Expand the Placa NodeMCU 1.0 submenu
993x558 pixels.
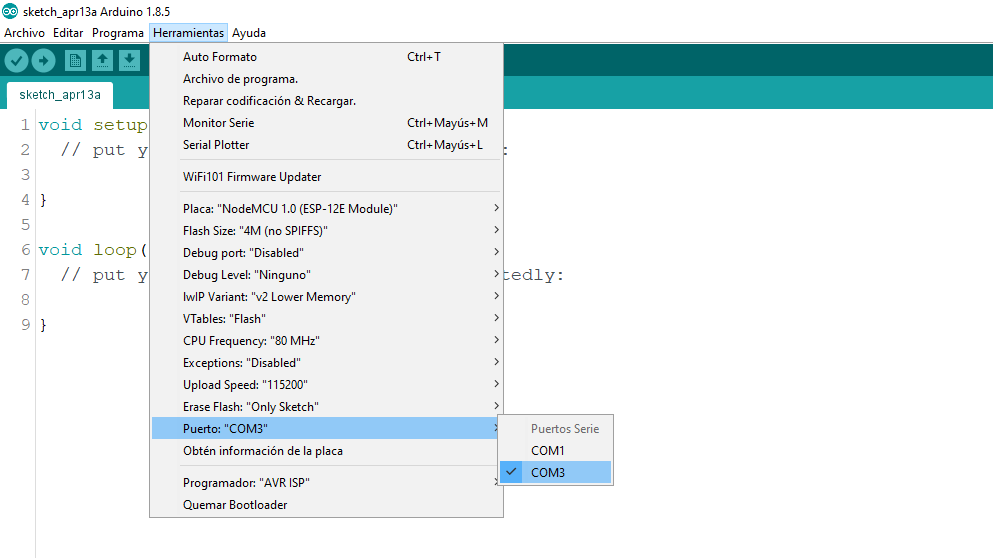click(x=326, y=208)
